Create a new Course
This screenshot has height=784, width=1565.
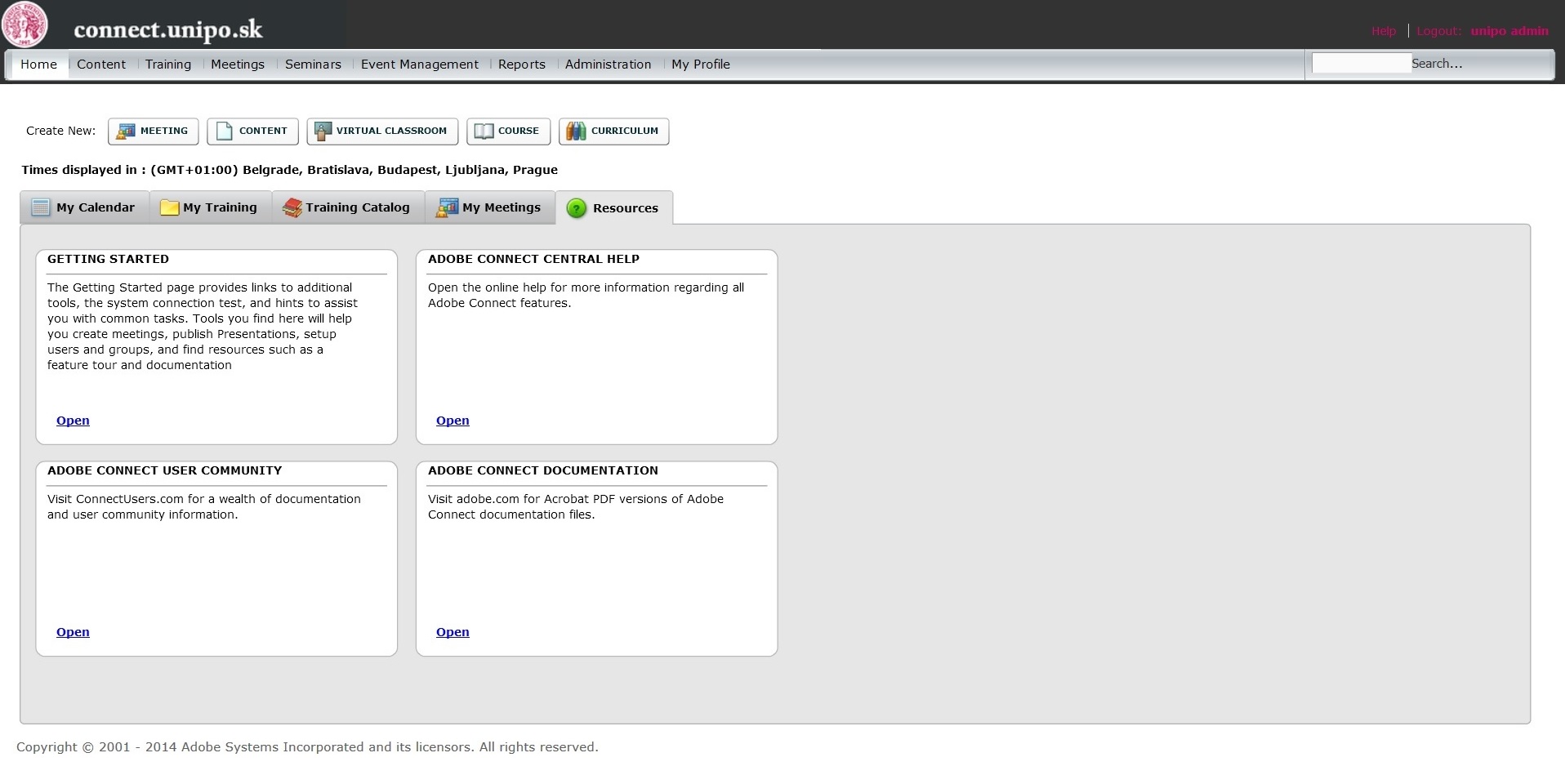(508, 131)
